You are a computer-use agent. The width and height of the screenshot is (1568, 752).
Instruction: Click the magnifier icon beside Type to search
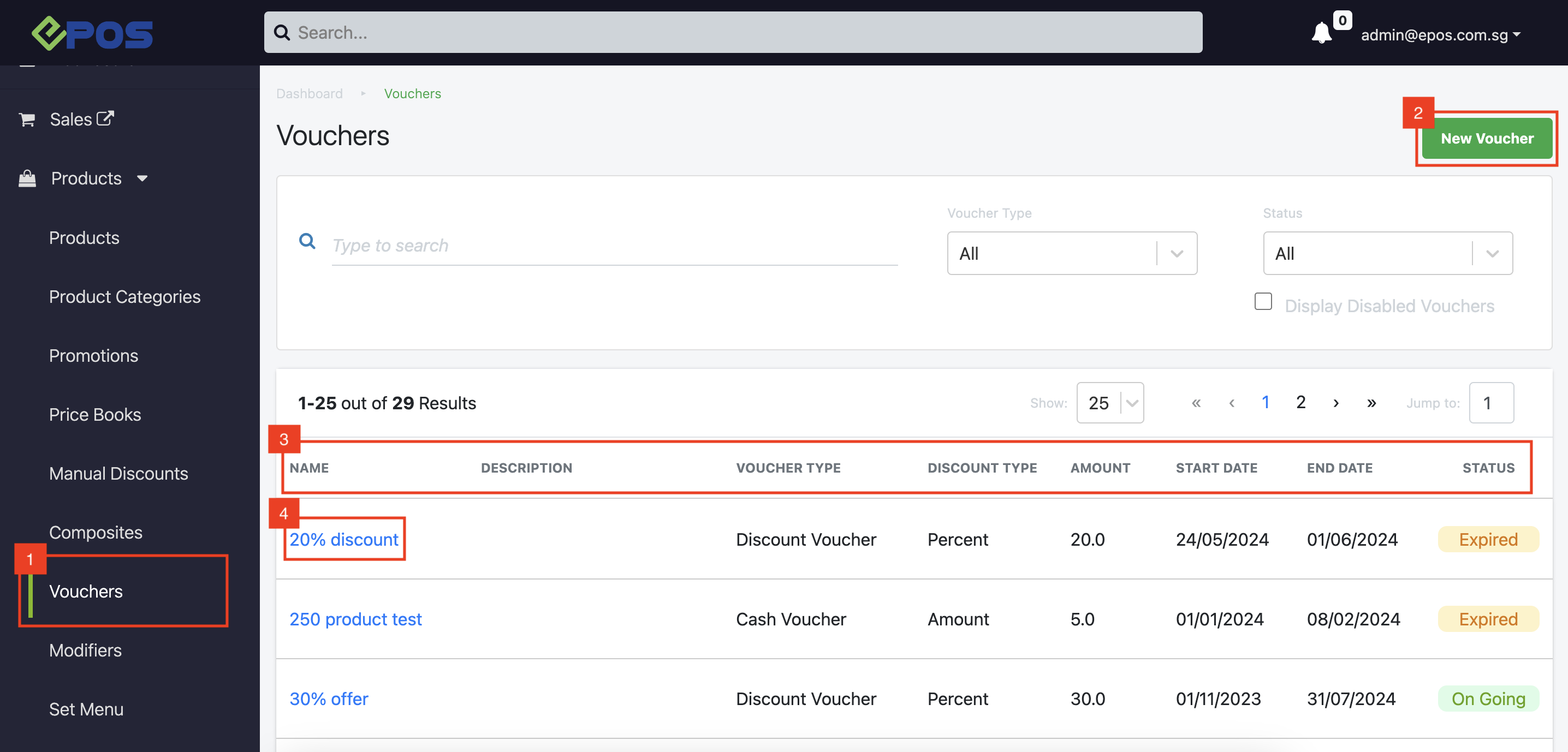pyautogui.click(x=307, y=242)
